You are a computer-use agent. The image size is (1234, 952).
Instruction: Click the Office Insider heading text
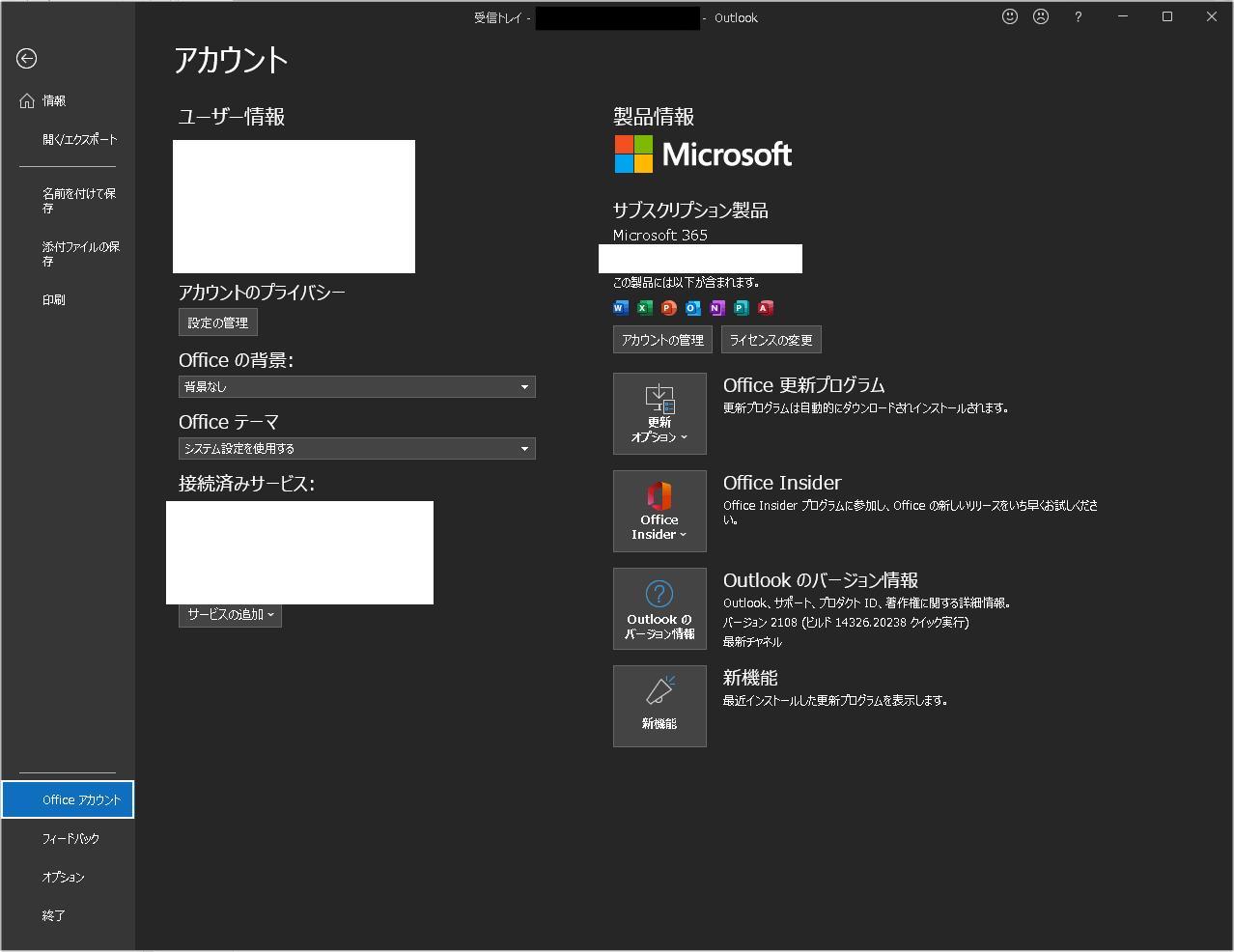tap(782, 483)
